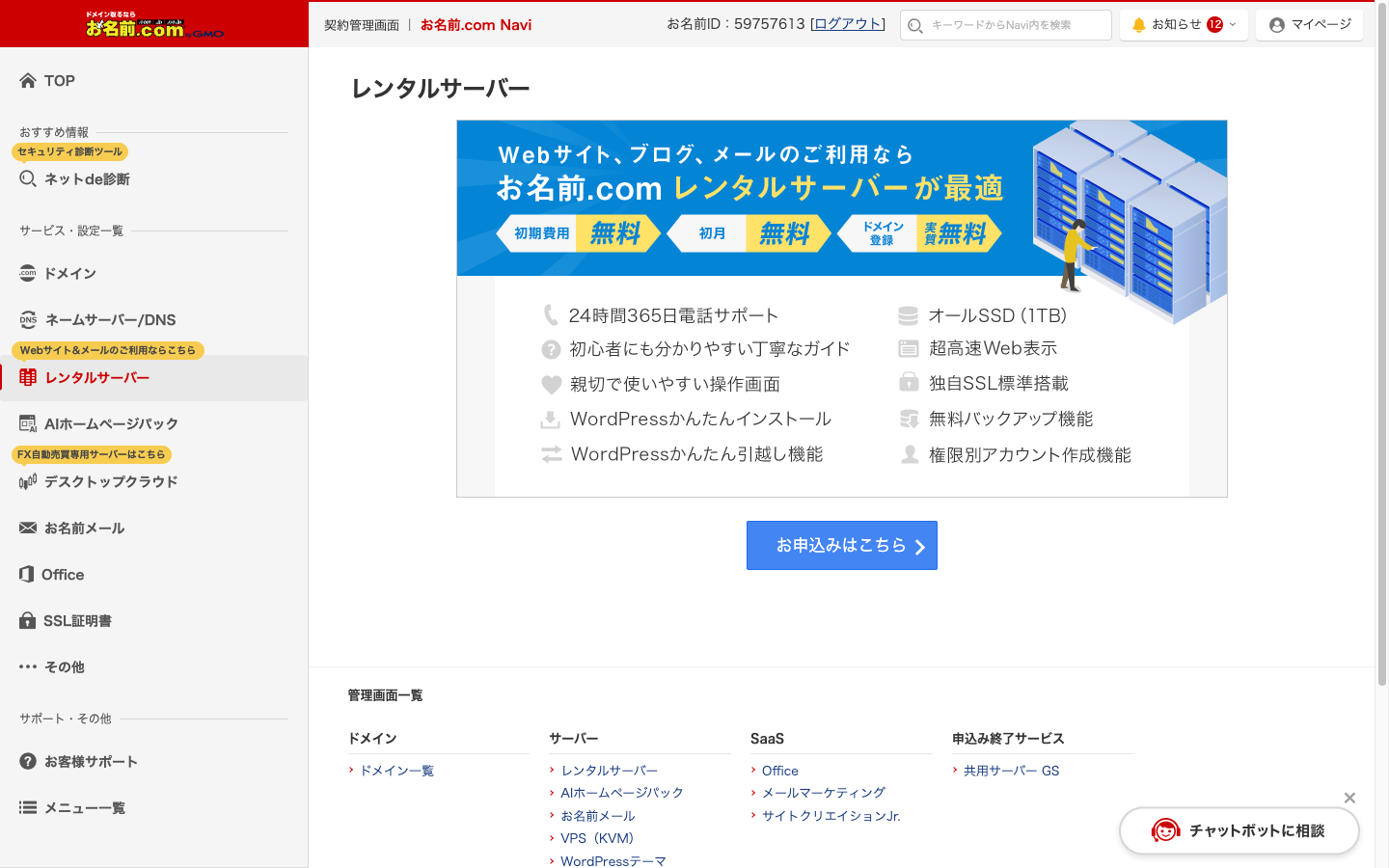Image resolution: width=1389 pixels, height=868 pixels.
Task: Click the お知らせ bell icon
Action: tap(1139, 25)
